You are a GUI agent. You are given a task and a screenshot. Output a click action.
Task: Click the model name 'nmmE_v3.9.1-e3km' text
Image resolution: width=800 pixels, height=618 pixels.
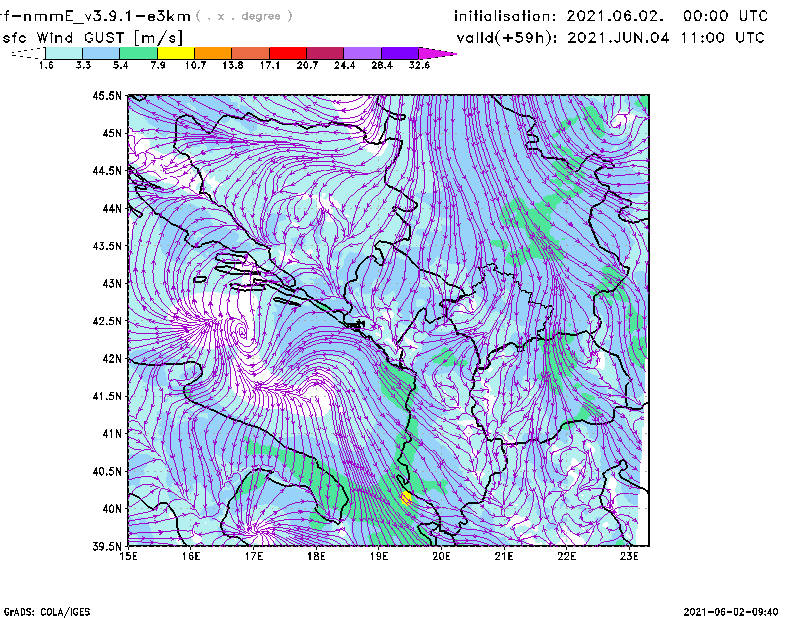(107, 16)
